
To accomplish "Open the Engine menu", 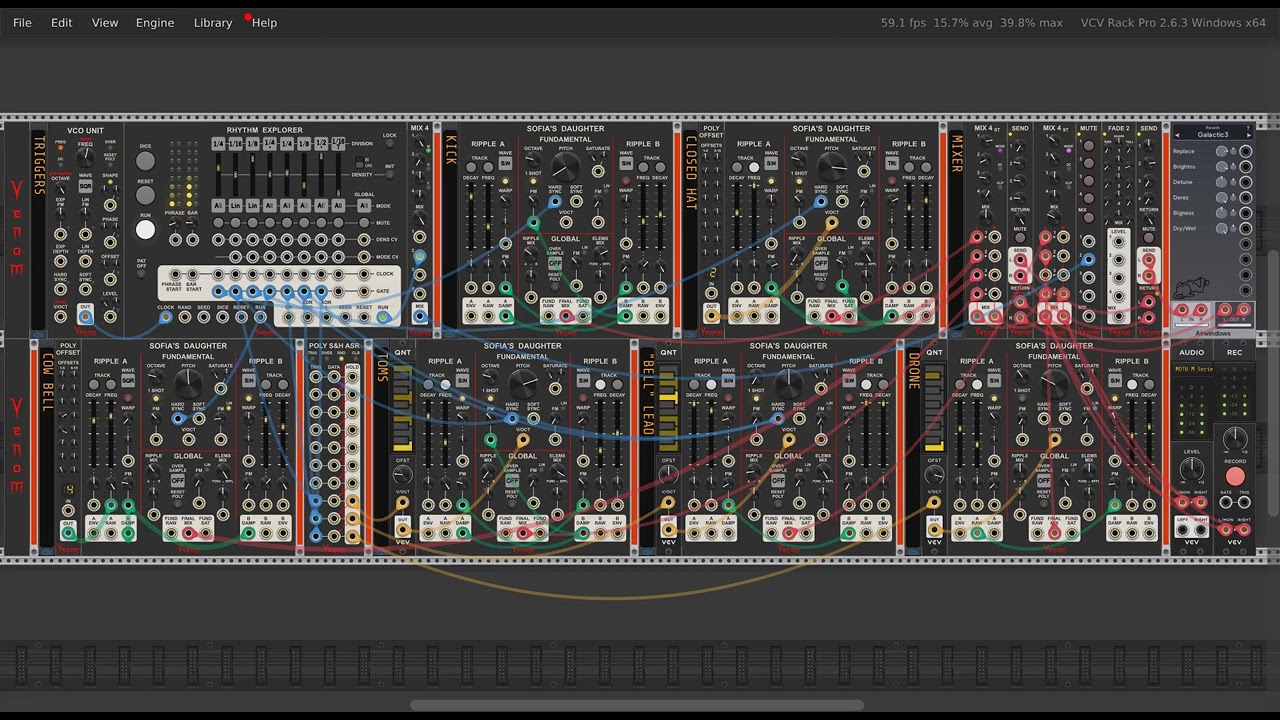I will tap(155, 22).
